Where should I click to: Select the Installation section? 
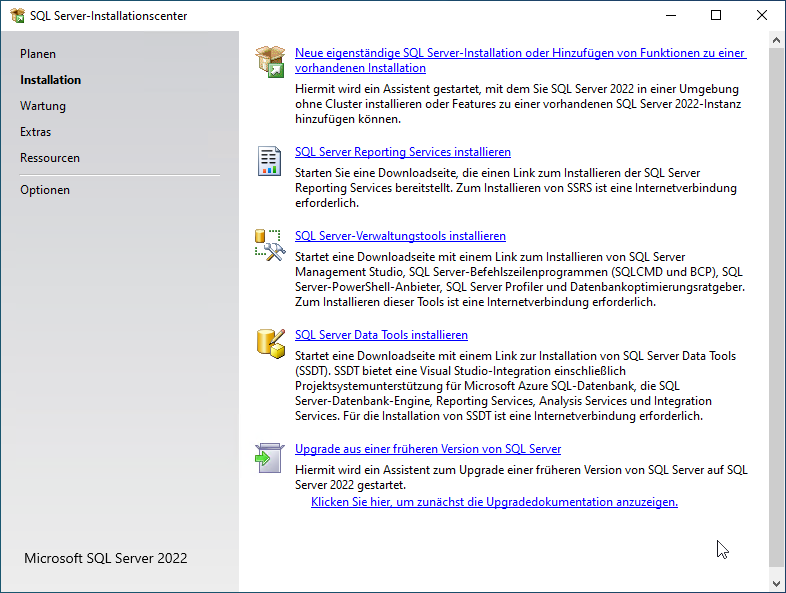click(x=50, y=80)
